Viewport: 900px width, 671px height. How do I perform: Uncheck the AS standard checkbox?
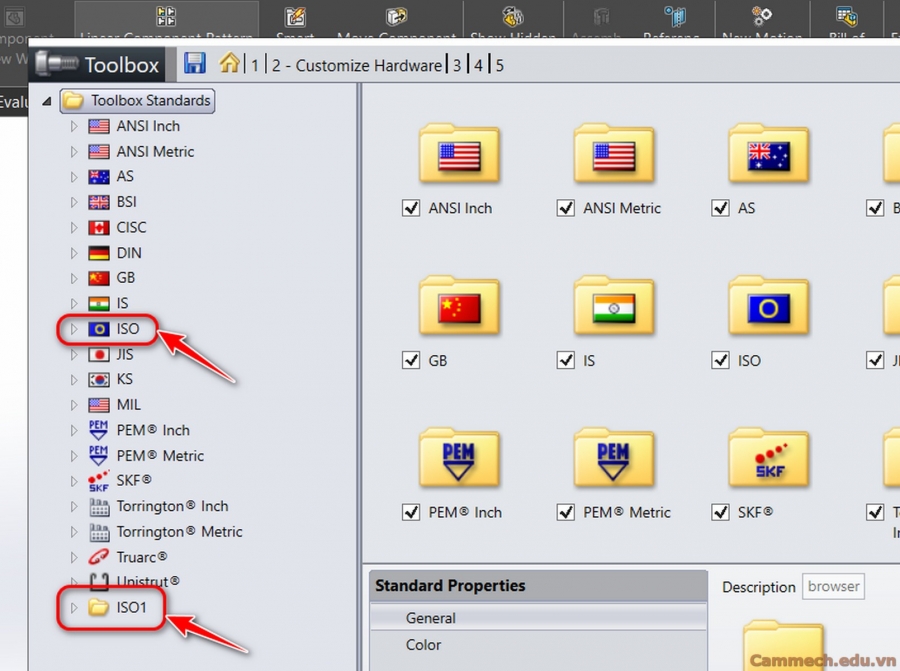coord(720,208)
